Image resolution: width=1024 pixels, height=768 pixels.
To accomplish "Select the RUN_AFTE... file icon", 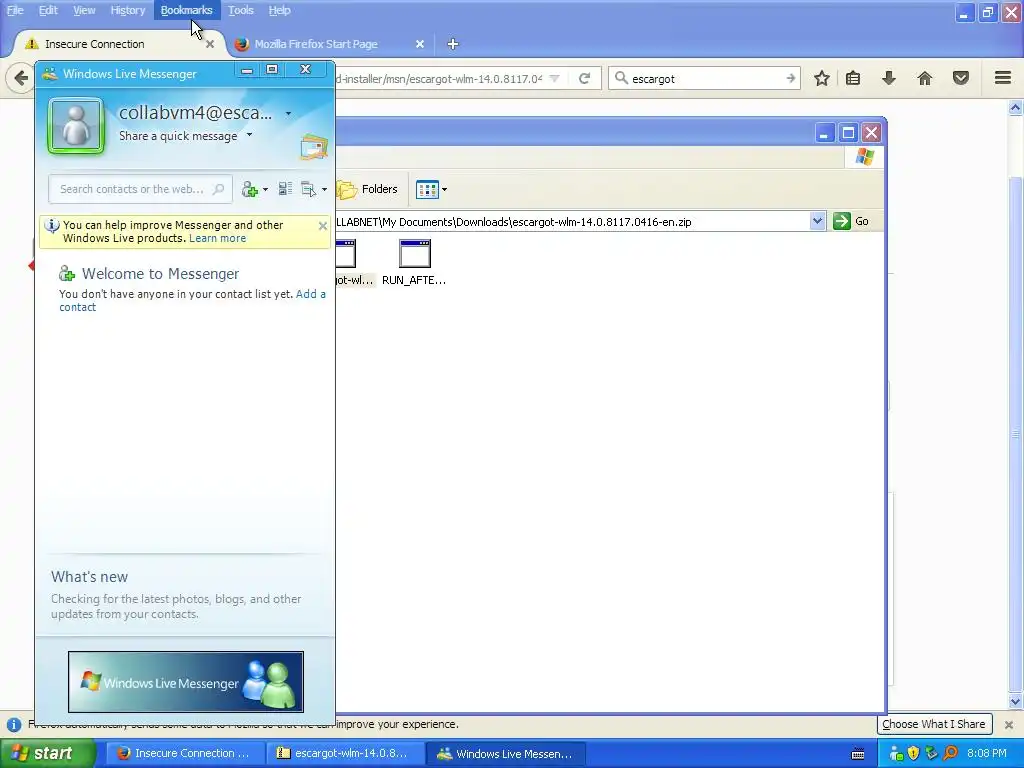I will (x=415, y=254).
